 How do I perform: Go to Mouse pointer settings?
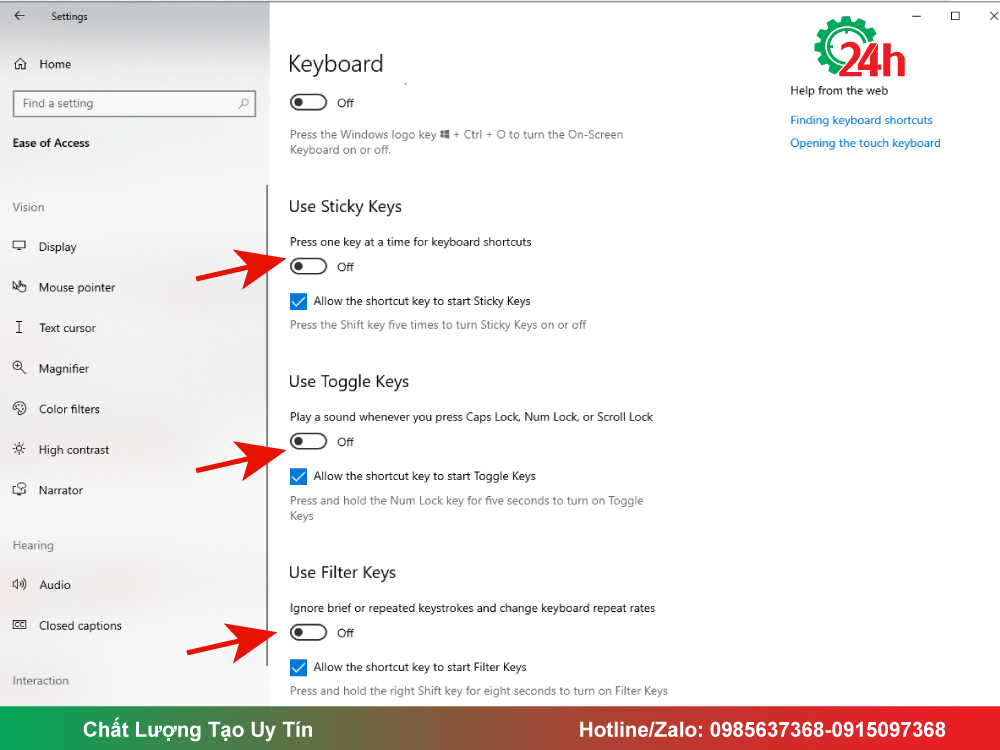(77, 288)
